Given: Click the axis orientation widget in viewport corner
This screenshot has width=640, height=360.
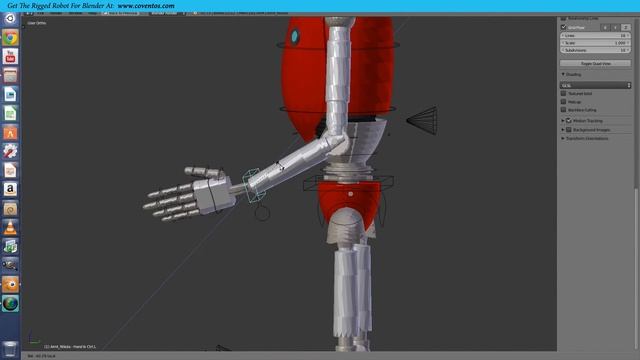Looking at the screenshot, I should (x=34, y=340).
